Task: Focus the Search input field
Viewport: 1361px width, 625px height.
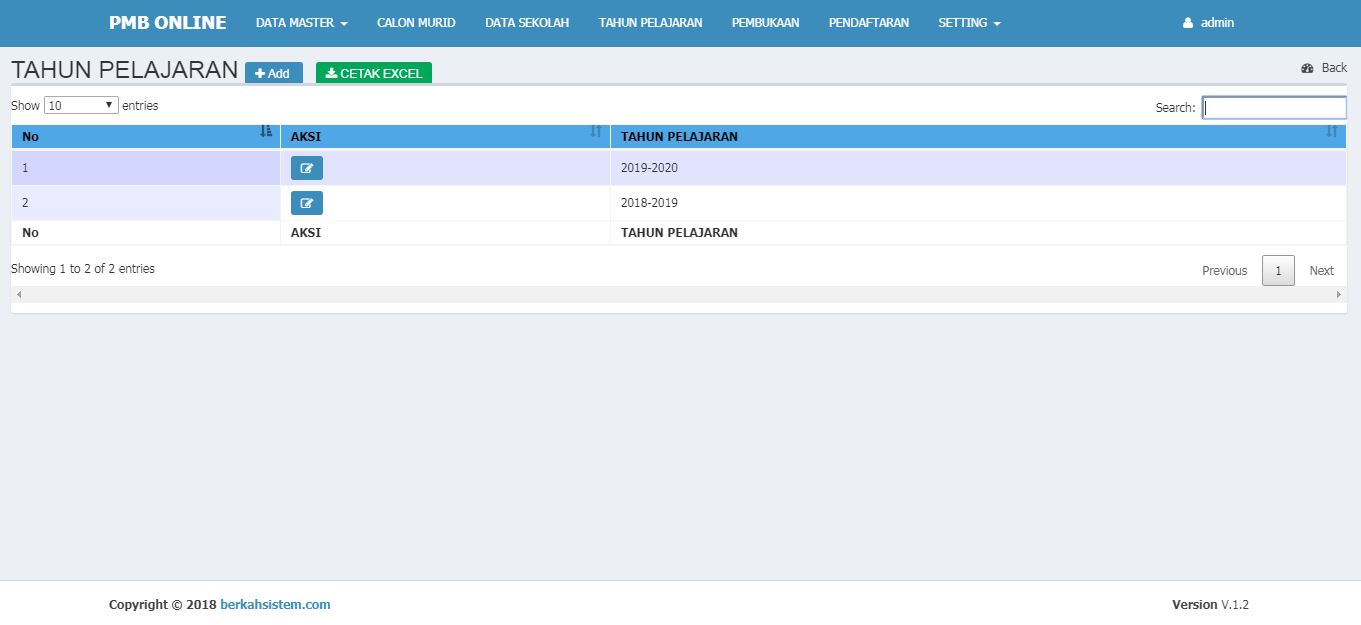Action: (x=1274, y=107)
